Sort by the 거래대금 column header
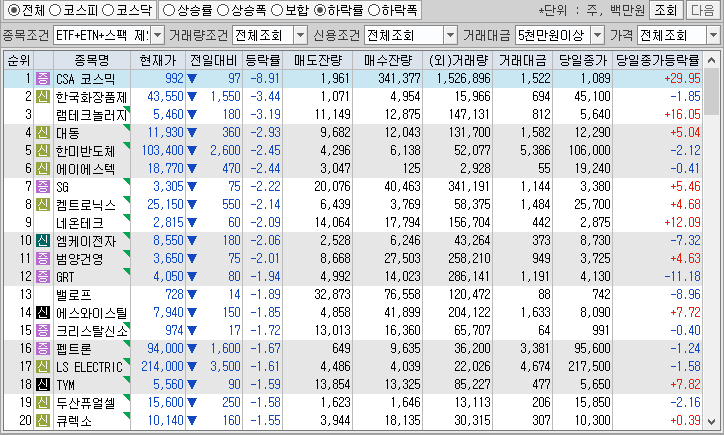The height and width of the screenshot is (435, 724). pyautogui.click(x=522, y=60)
